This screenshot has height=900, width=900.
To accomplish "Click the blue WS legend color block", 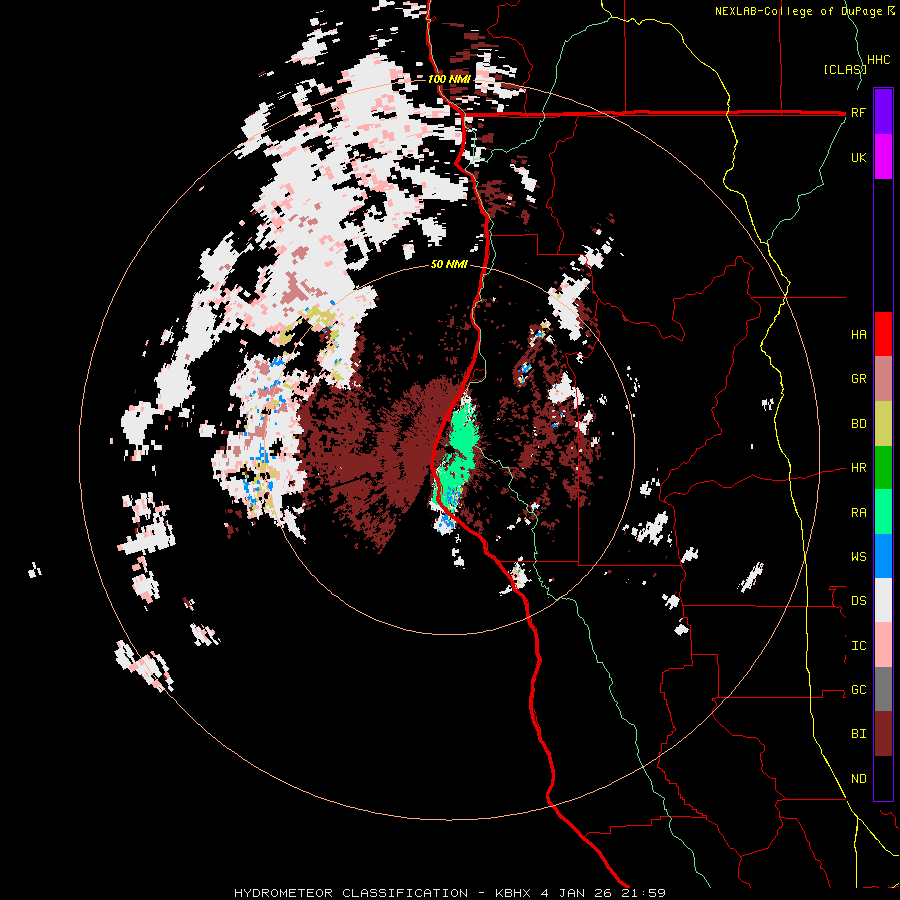I will (883, 556).
